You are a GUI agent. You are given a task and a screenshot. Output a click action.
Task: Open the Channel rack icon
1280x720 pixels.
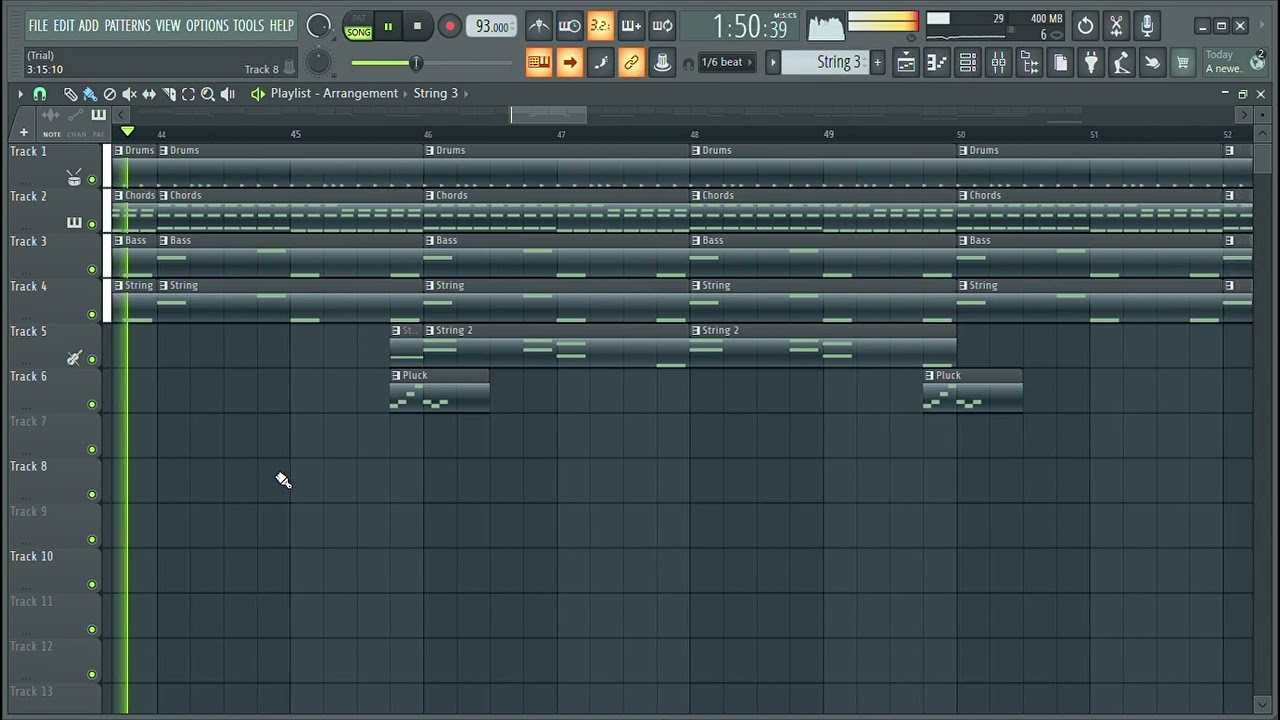968,63
